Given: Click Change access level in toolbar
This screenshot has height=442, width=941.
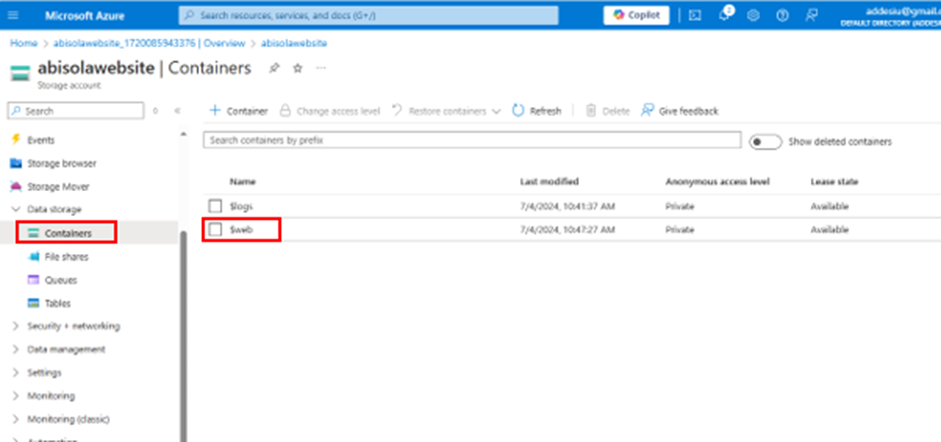Looking at the screenshot, I should (x=330, y=111).
